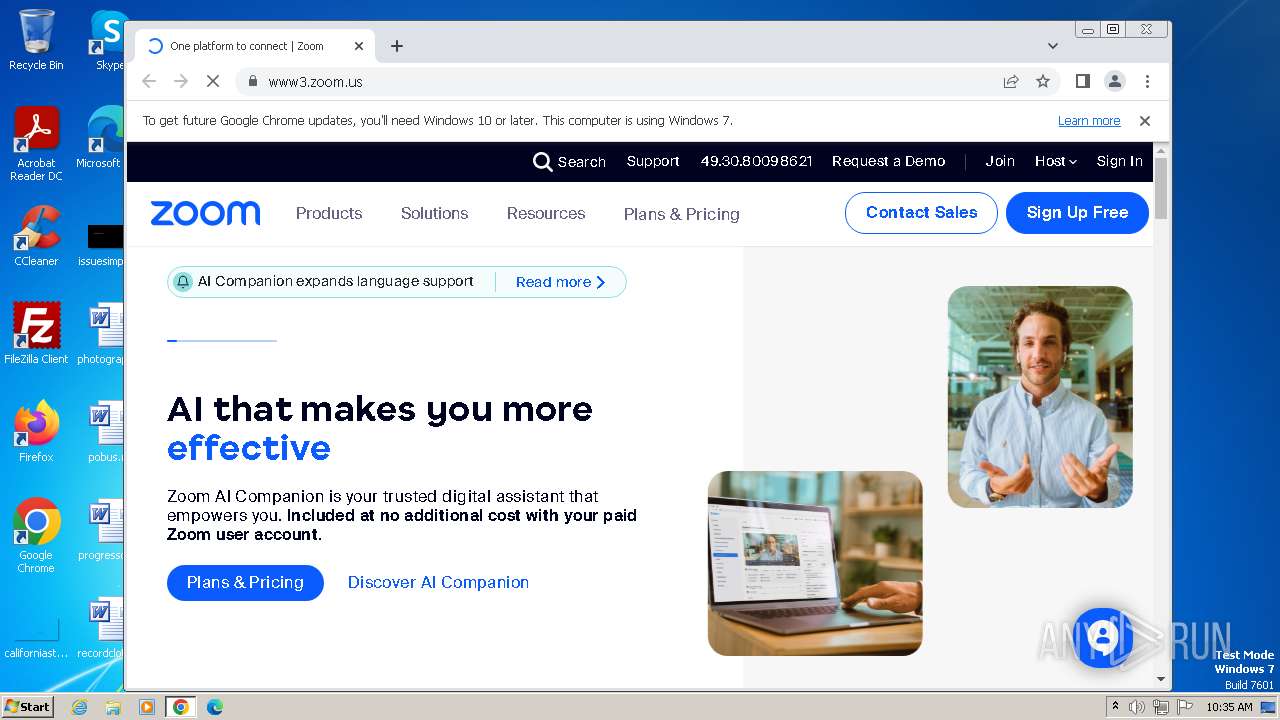Screen dimensions: 1280x720
Task: Click Support in top bar
Action: pos(653,162)
